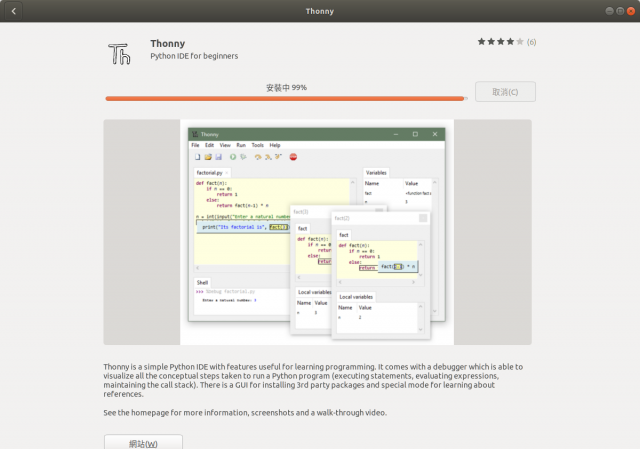
Task: Click the 'Python IDE for beginners' subtitle
Action: click(x=194, y=56)
